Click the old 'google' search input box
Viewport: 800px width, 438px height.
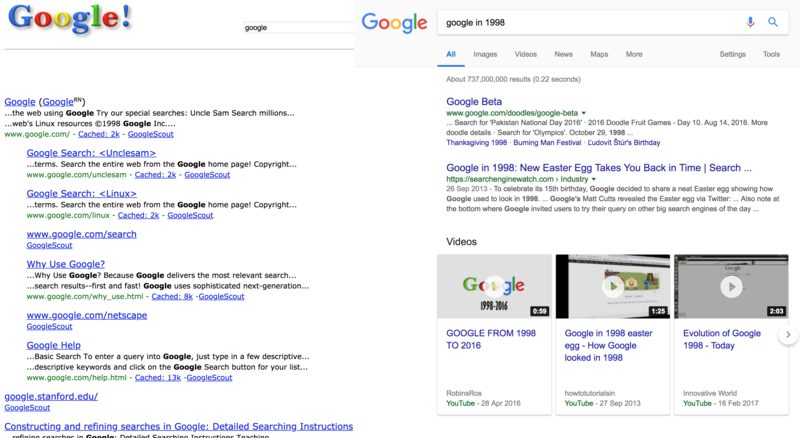298,28
